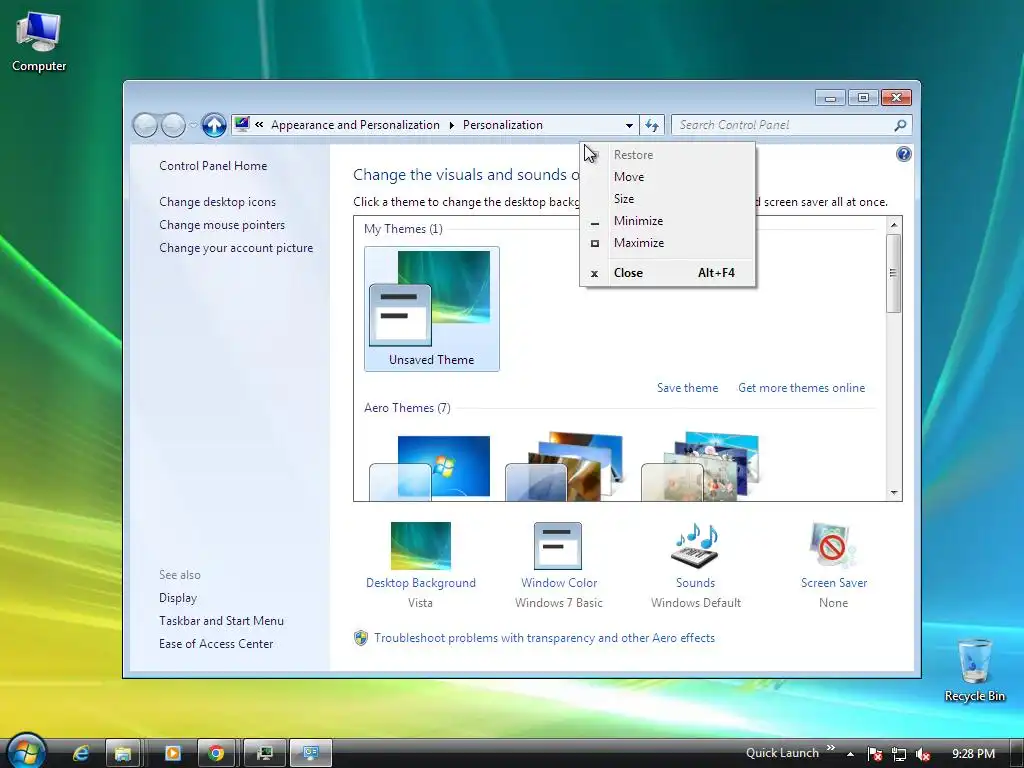Refresh the Control Panel address bar
The height and width of the screenshot is (768, 1024).
point(652,125)
